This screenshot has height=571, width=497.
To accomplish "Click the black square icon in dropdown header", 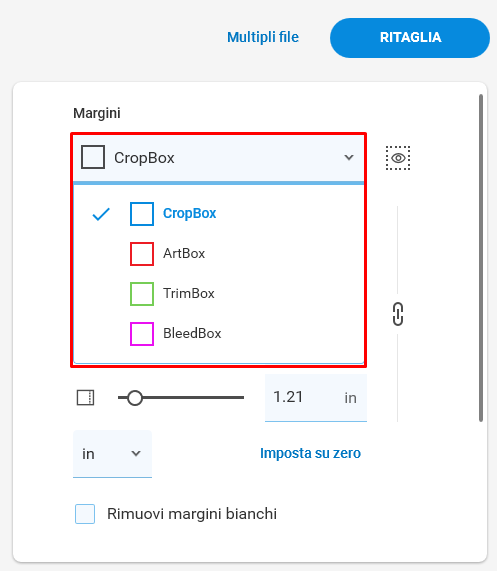I will pos(93,157).
